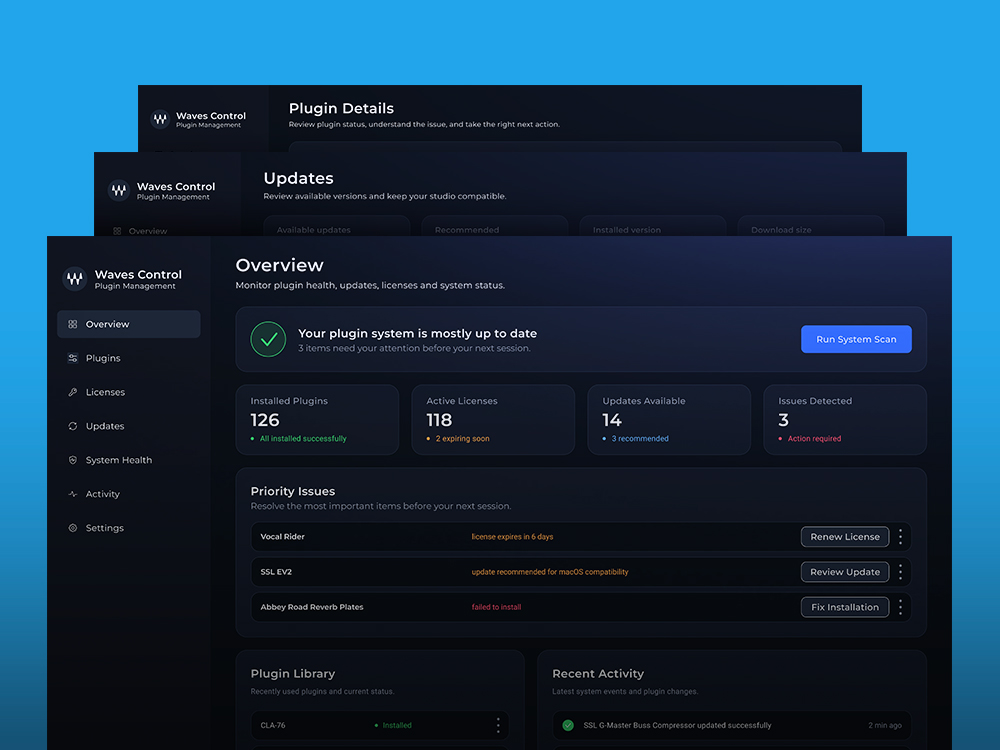Open the Activity page

129,494
